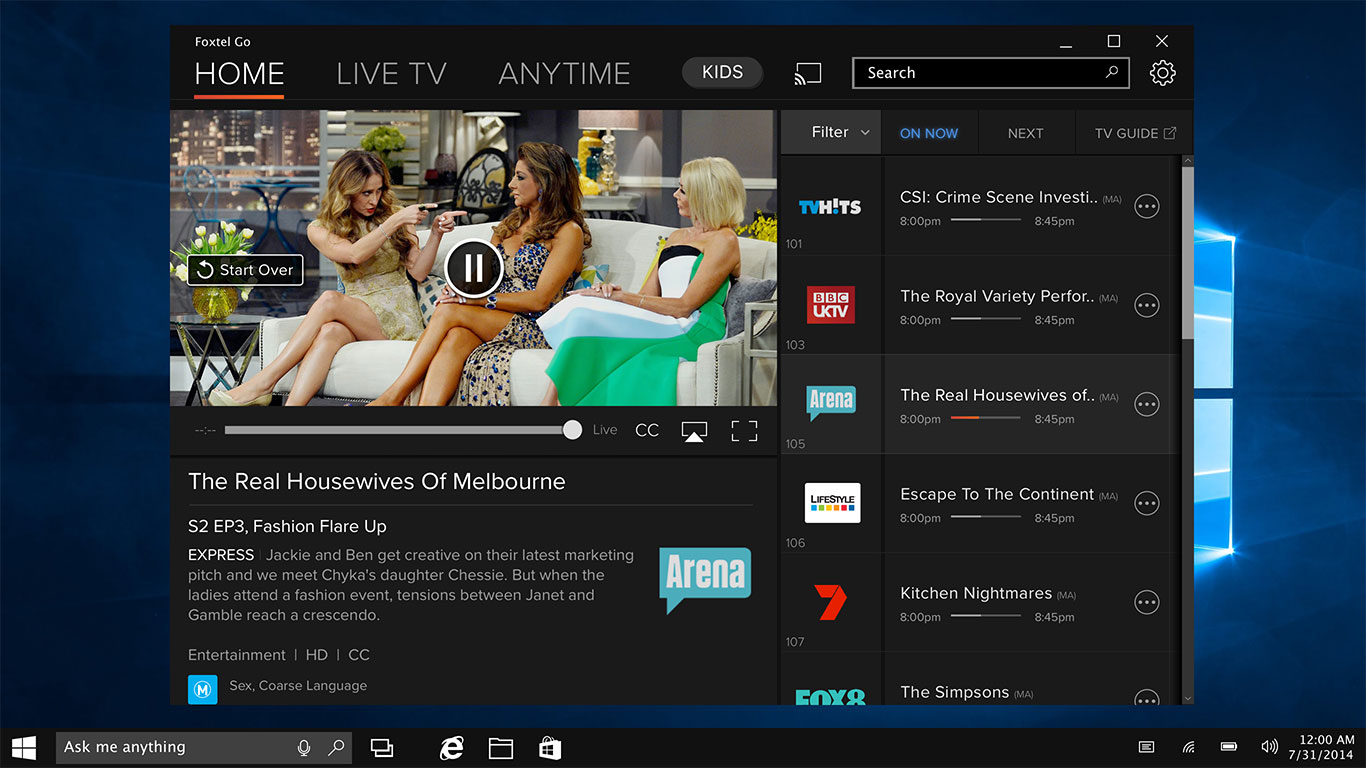Open more options for CSI: Crime Scene Investigation
Screen dimensions: 1366x768
pos(1147,207)
